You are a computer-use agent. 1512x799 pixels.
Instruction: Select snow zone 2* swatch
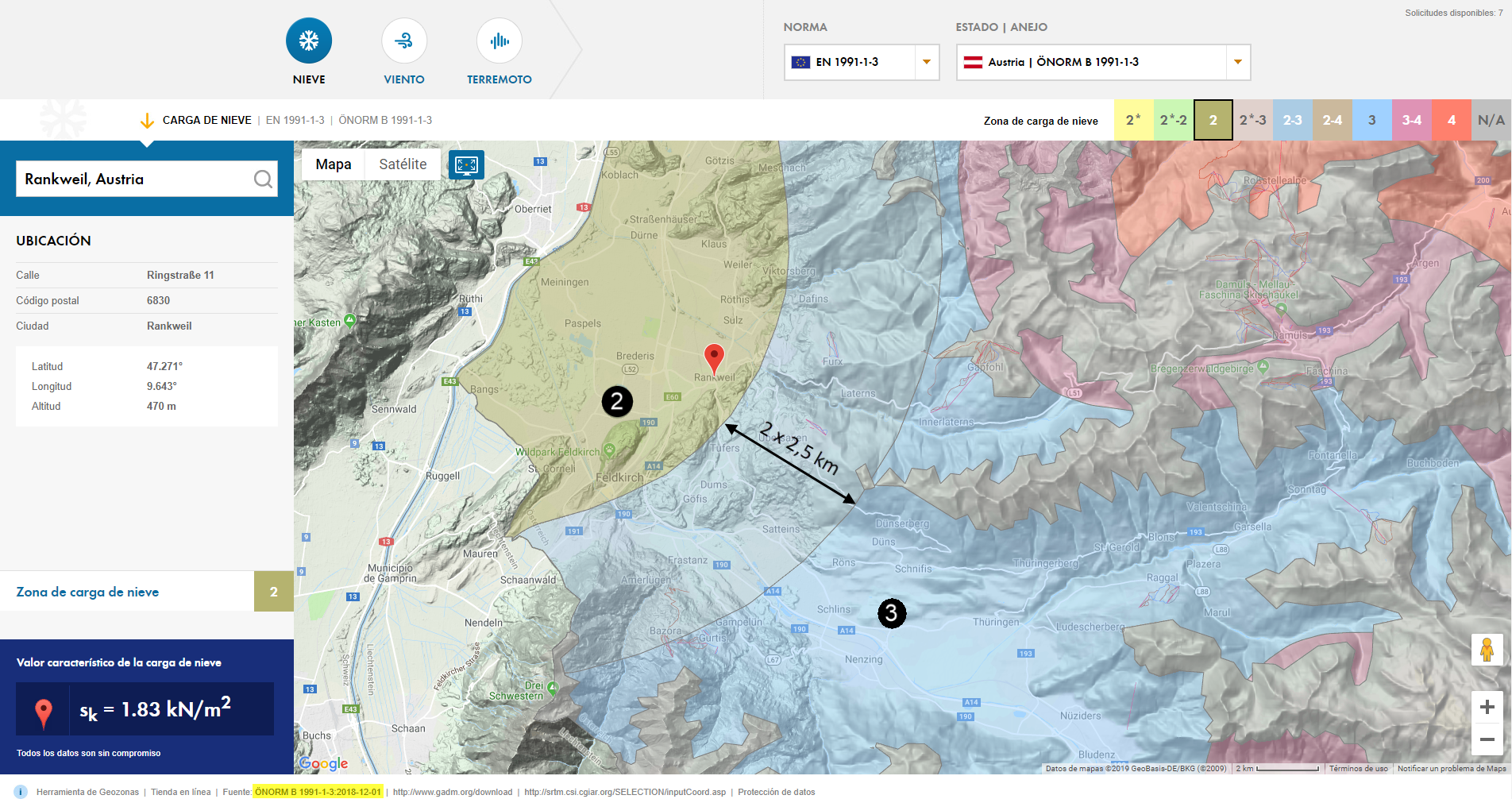tap(1134, 120)
